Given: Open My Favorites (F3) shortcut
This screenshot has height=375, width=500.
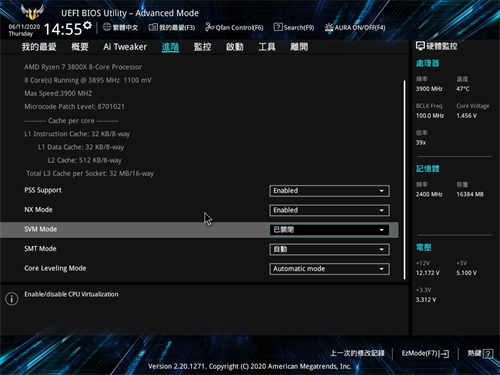Looking at the screenshot, I should tap(172, 27).
